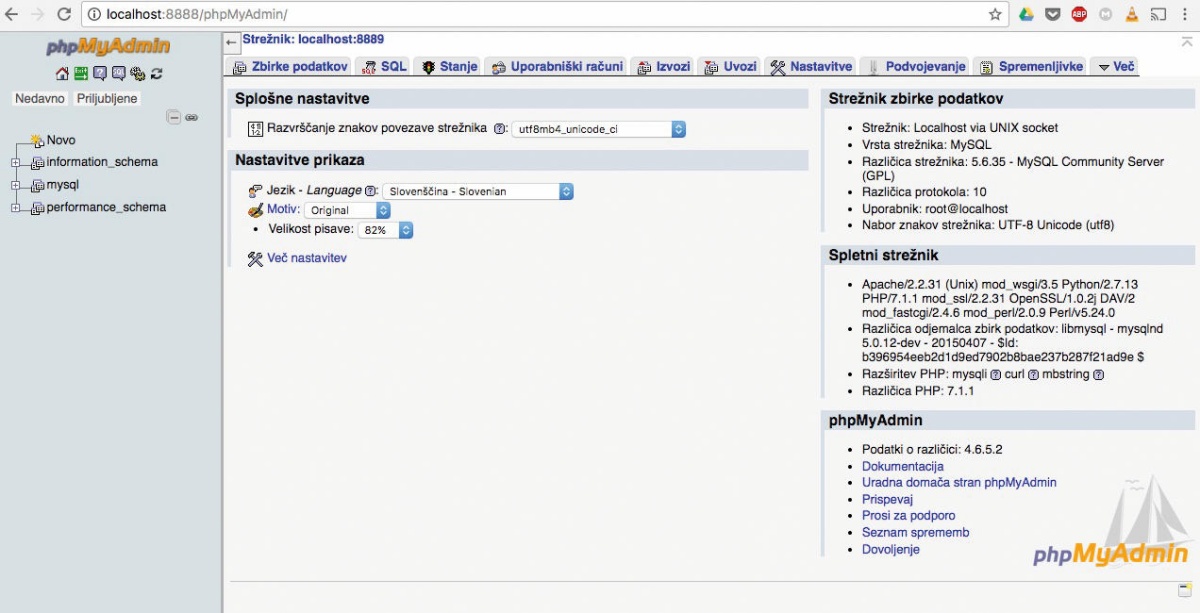1200x613 pixels.
Task: Switch to the Nastavitve tab
Action: click(x=811, y=67)
